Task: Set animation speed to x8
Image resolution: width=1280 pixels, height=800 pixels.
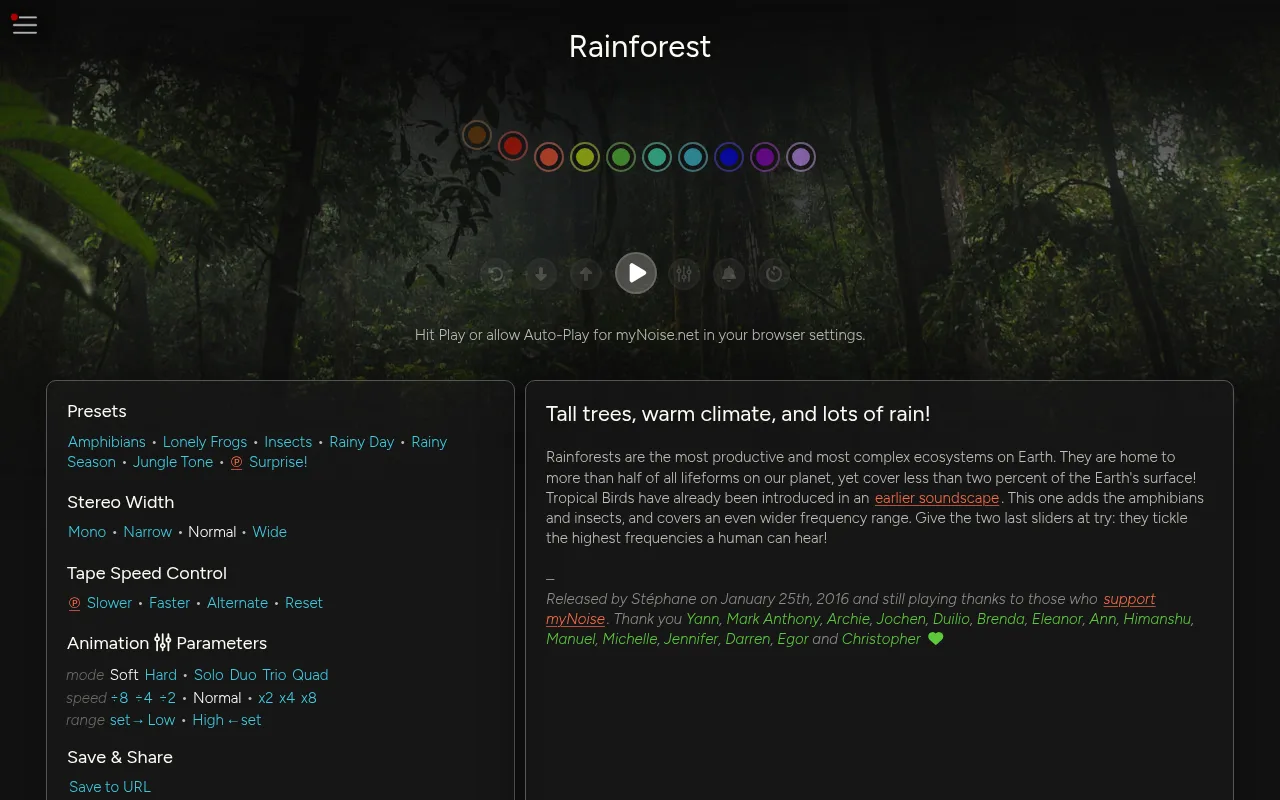Action: [x=309, y=698]
